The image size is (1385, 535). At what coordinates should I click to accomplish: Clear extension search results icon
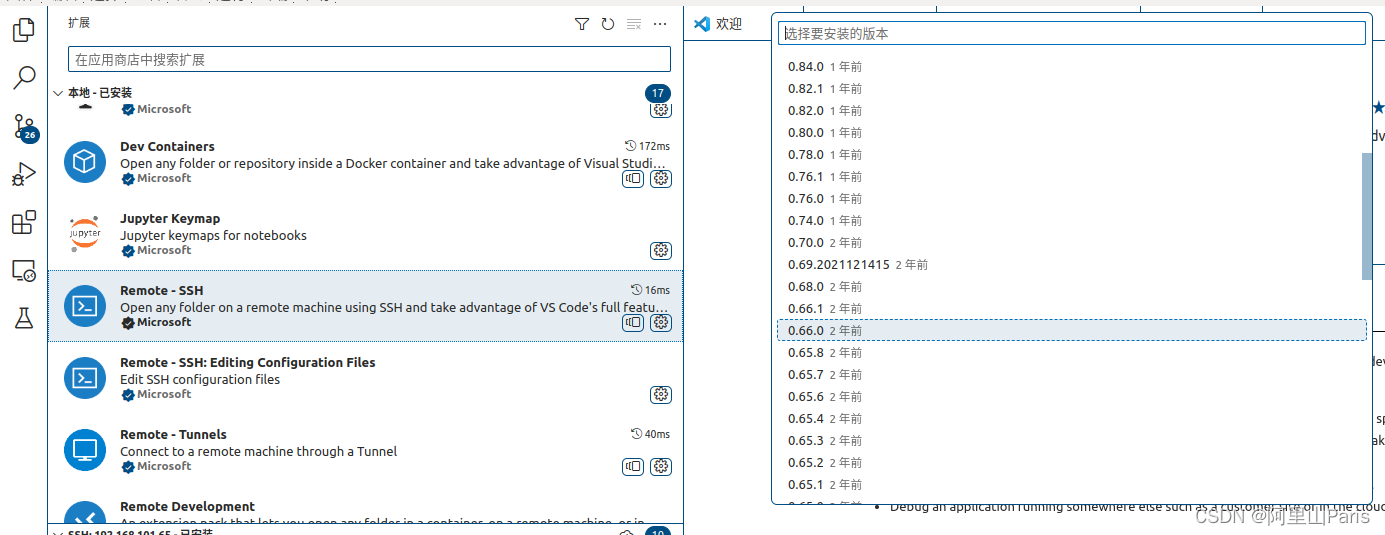click(634, 24)
